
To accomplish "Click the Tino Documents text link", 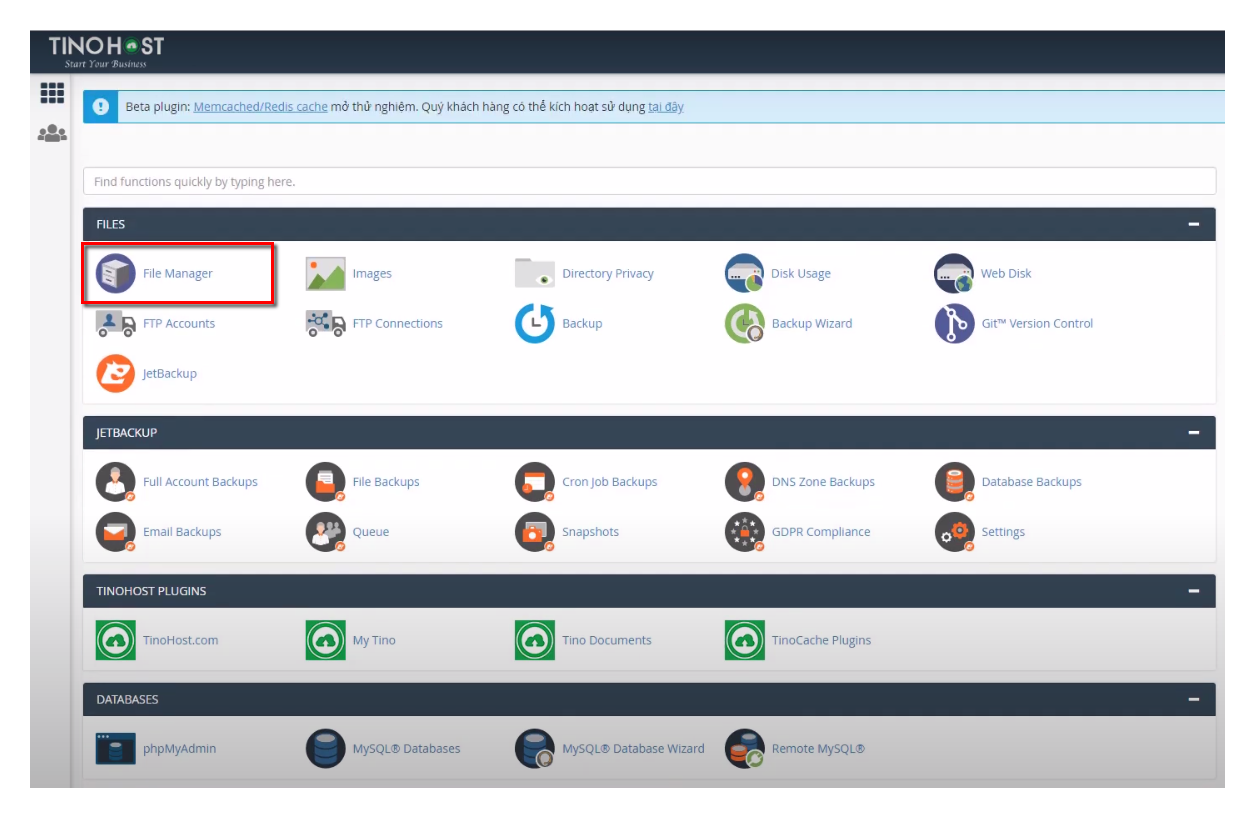I will point(607,640).
